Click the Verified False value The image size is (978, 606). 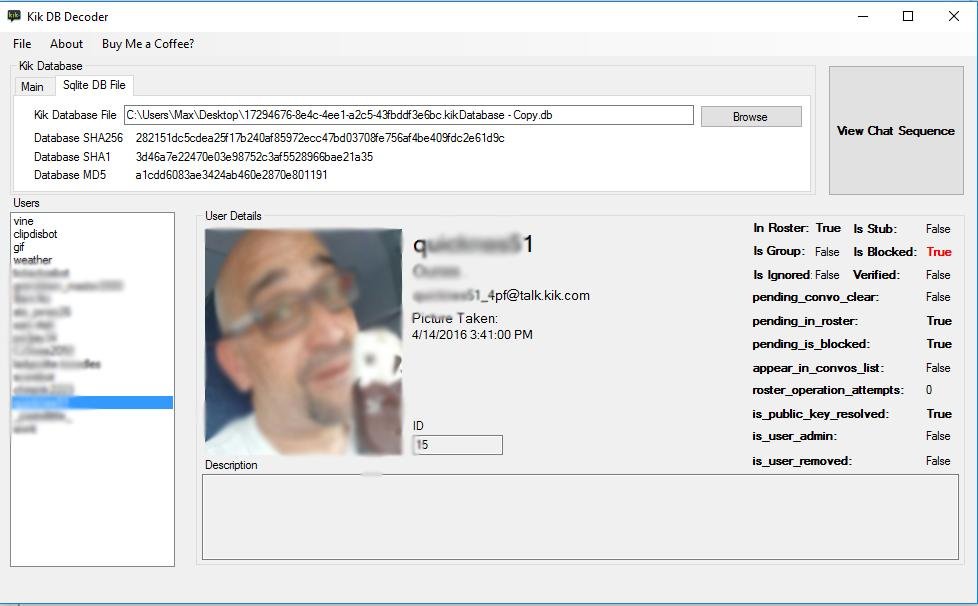(x=938, y=275)
